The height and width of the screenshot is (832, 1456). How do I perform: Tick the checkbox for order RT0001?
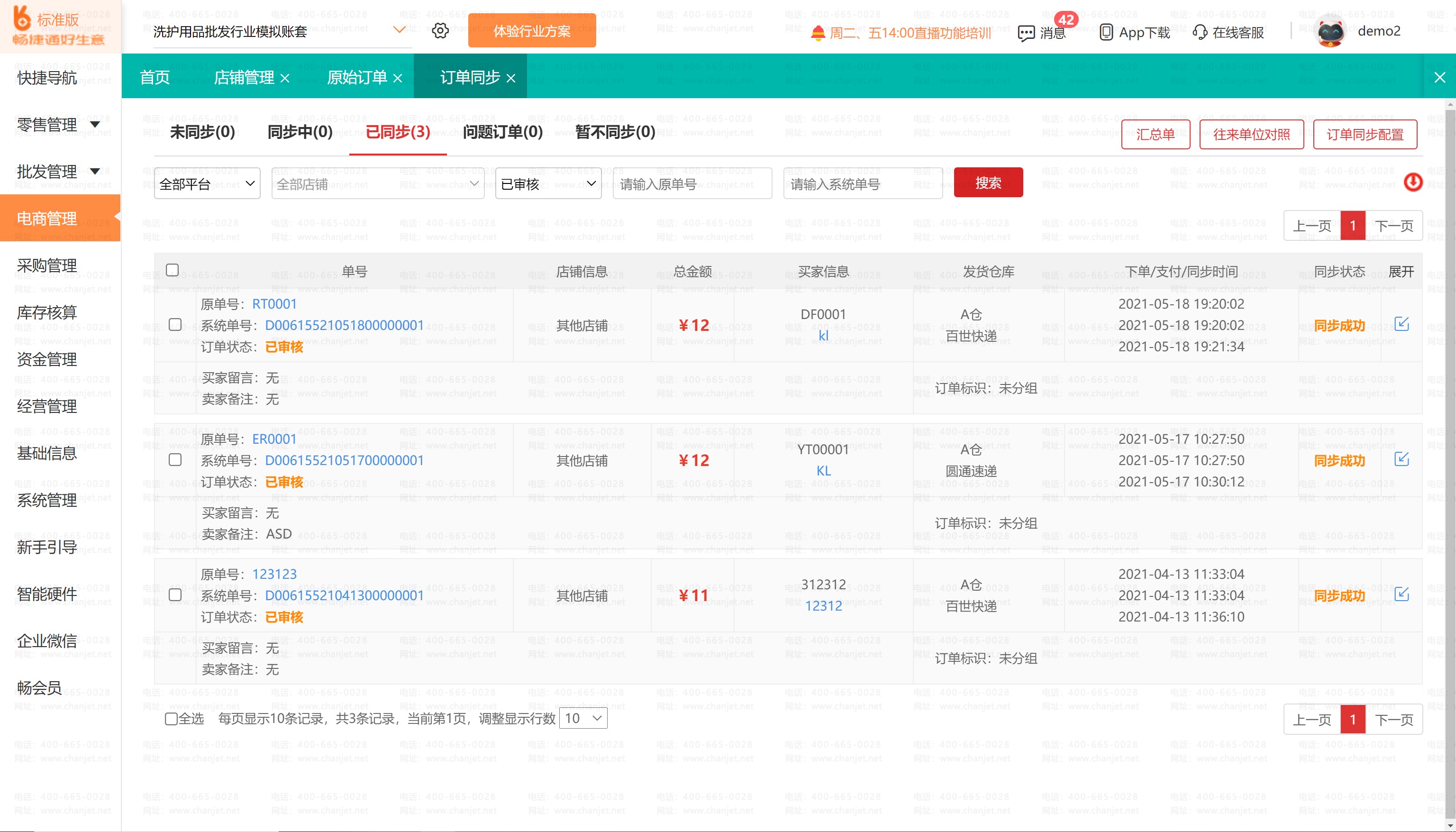(x=175, y=325)
